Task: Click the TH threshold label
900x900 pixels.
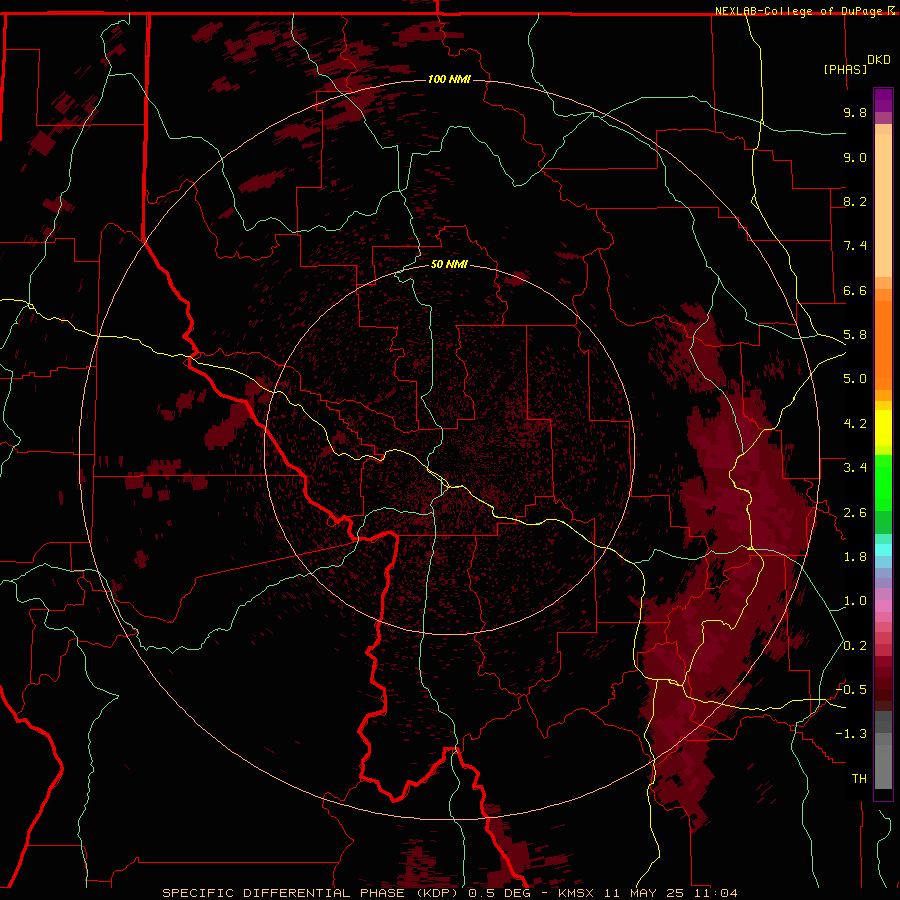Action: pyautogui.click(x=859, y=779)
